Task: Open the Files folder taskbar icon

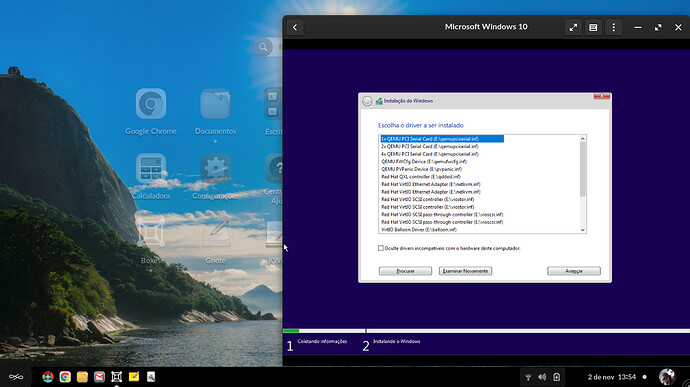Action: 82,377
